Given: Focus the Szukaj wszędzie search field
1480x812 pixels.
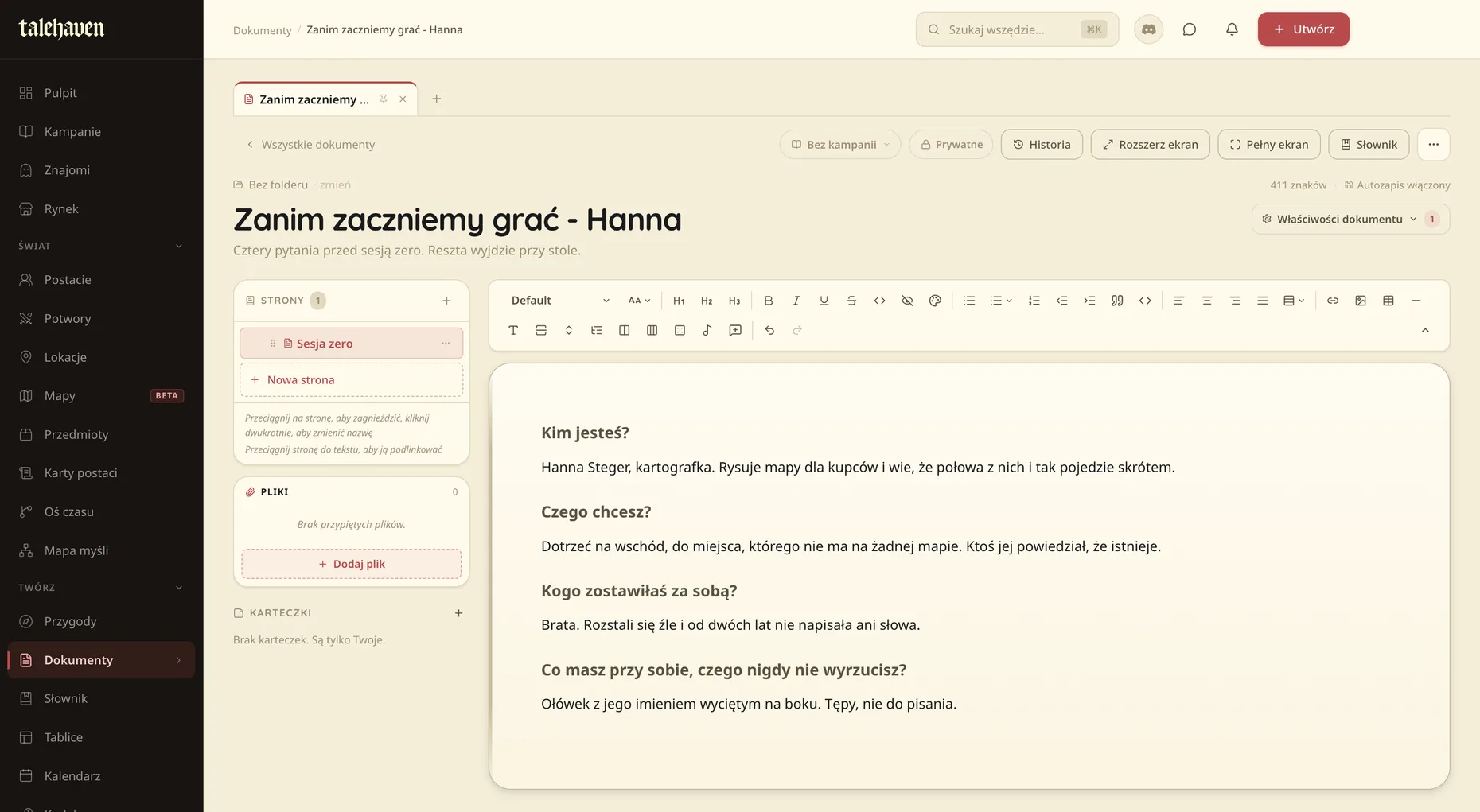Looking at the screenshot, I should click(1017, 29).
